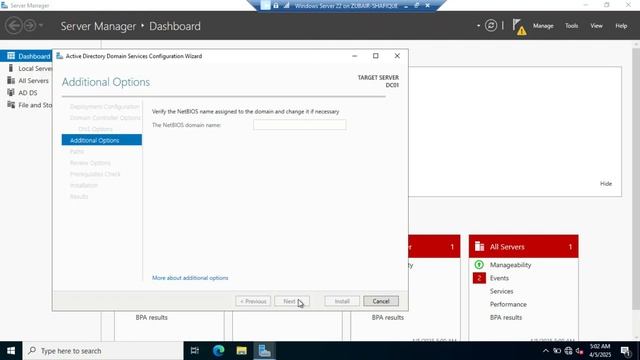Click the taskbar search box

pos(103,351)
